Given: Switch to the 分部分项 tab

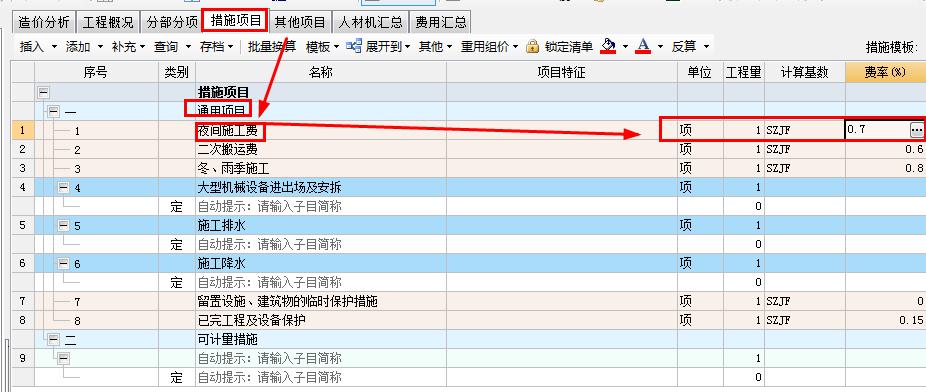Looking at the screenshot, I should [x=172, y=22].
